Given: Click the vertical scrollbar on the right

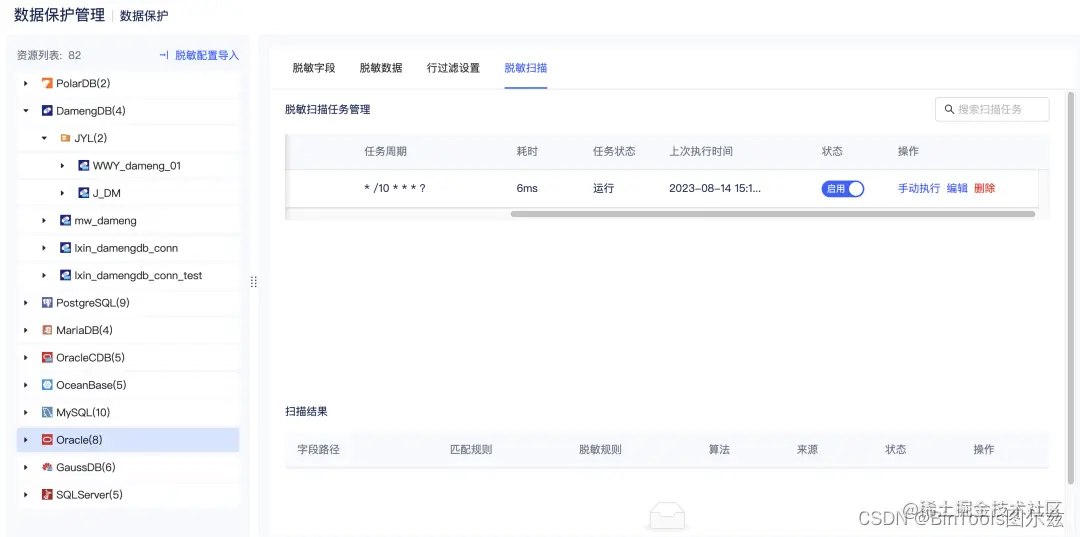Looking at the screenshot, I should (1070, 287).
